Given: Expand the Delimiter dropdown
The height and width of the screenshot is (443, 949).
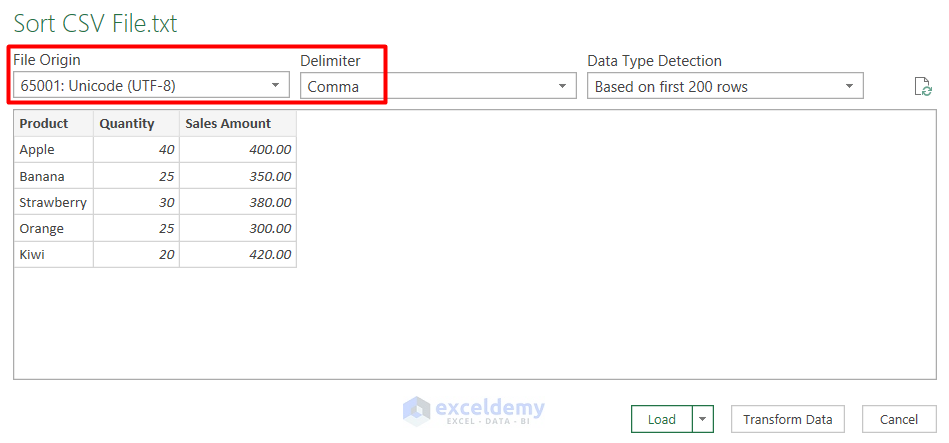Looking at the screenshot, I should [x=438, y=87].
